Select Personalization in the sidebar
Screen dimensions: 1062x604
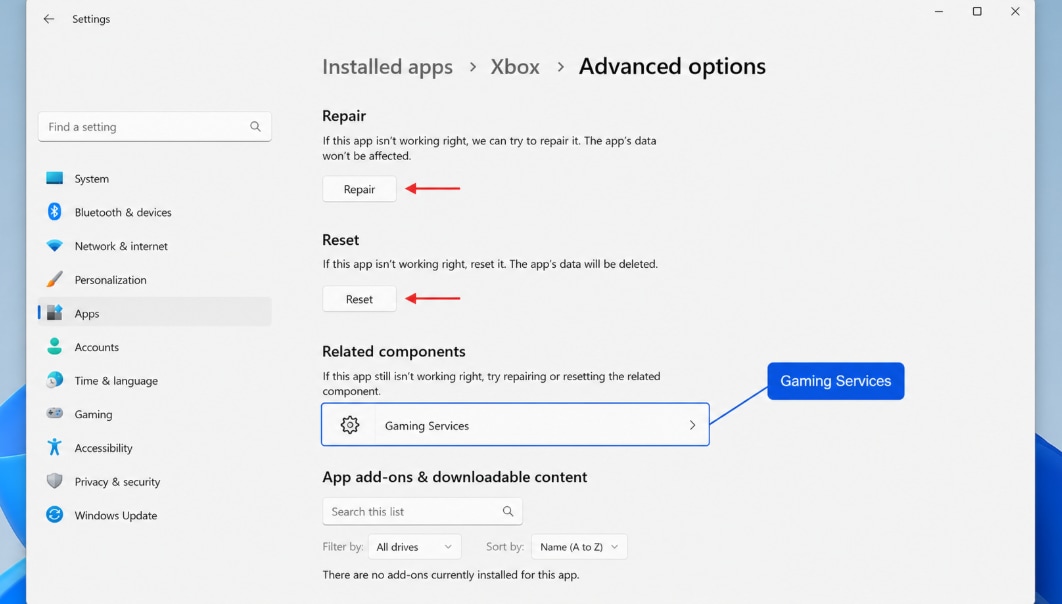[x=154, y=280]
